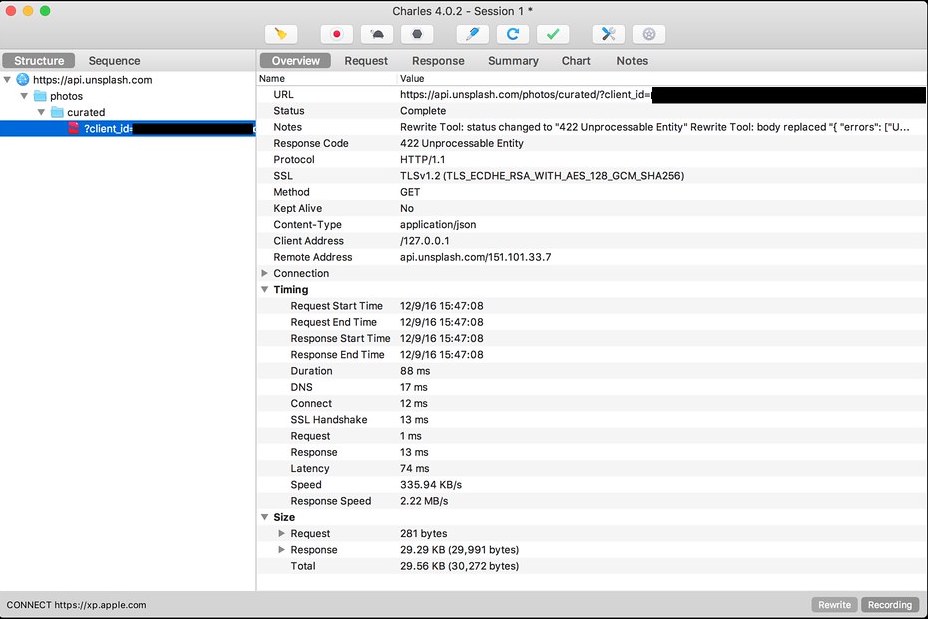Open the Summary tab
The height and width of the screenshot is (619, 928).
[513, 60]
